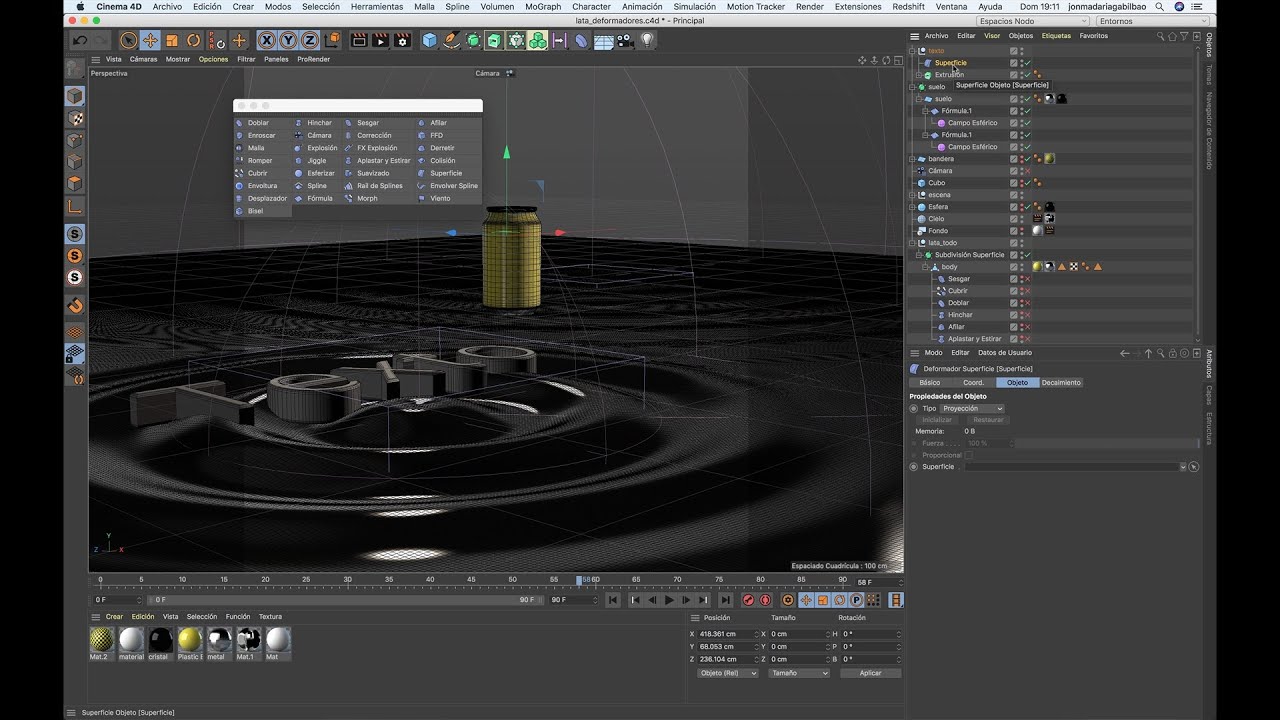1280x720 pixels.
Task: Open the Render Settings clapperboard gear icon
Action: [402, 41]
